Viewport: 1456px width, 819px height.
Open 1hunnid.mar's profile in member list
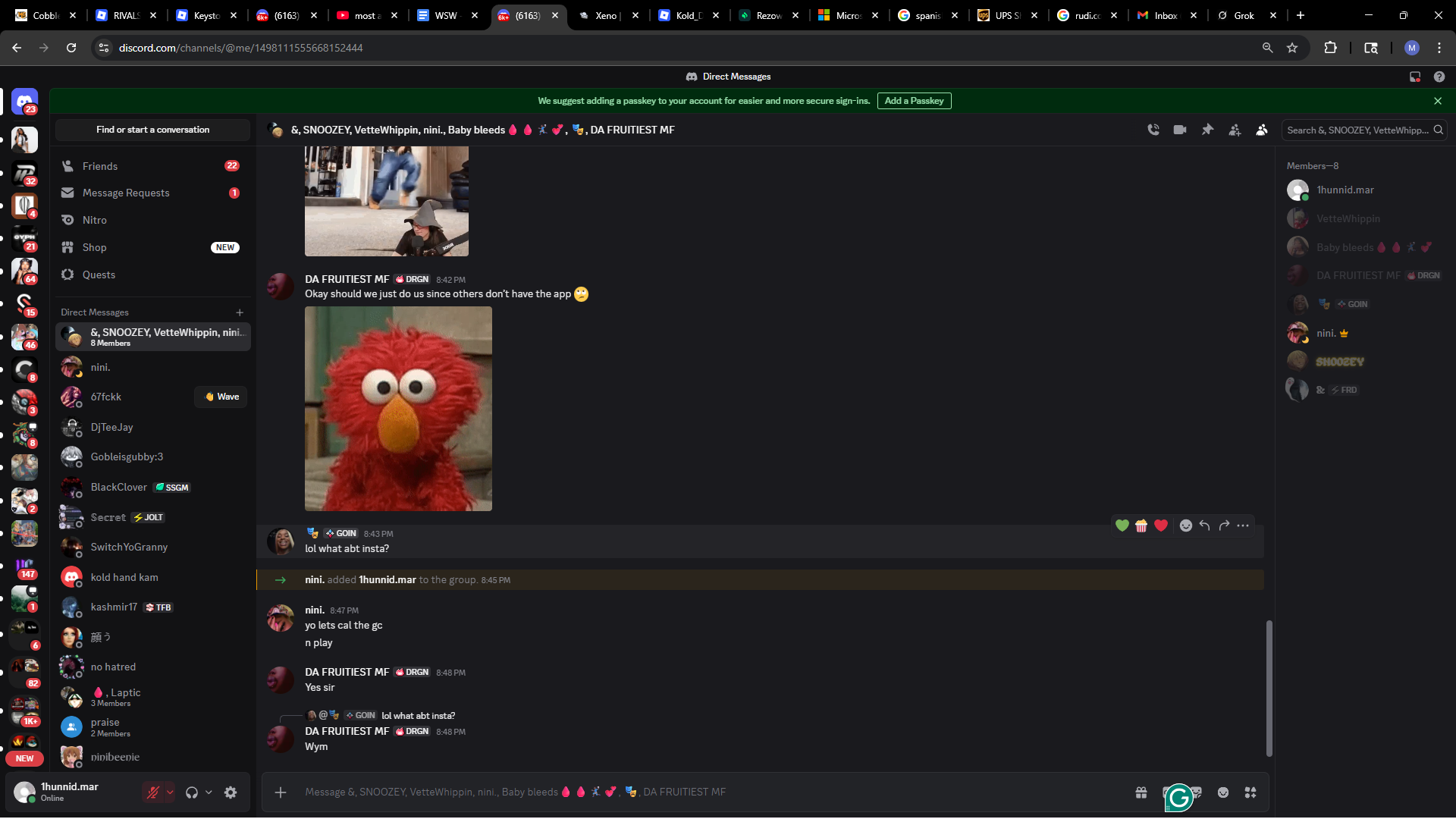[1364, 190]
